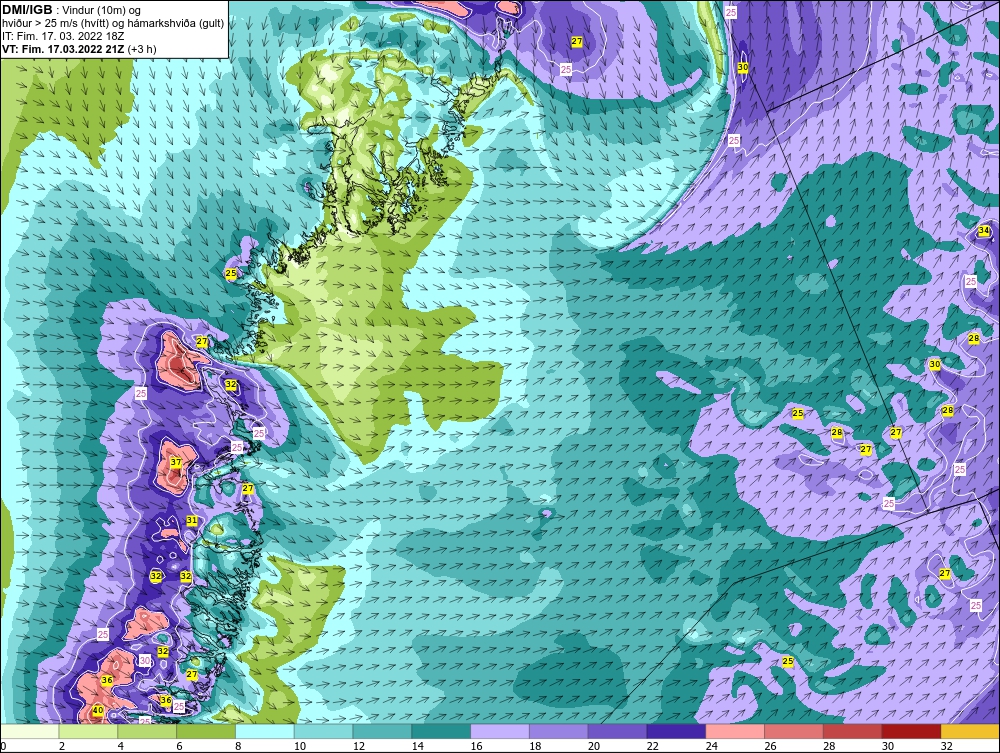Select the 20–22 m/s violet legend swatch

point(617,731)
